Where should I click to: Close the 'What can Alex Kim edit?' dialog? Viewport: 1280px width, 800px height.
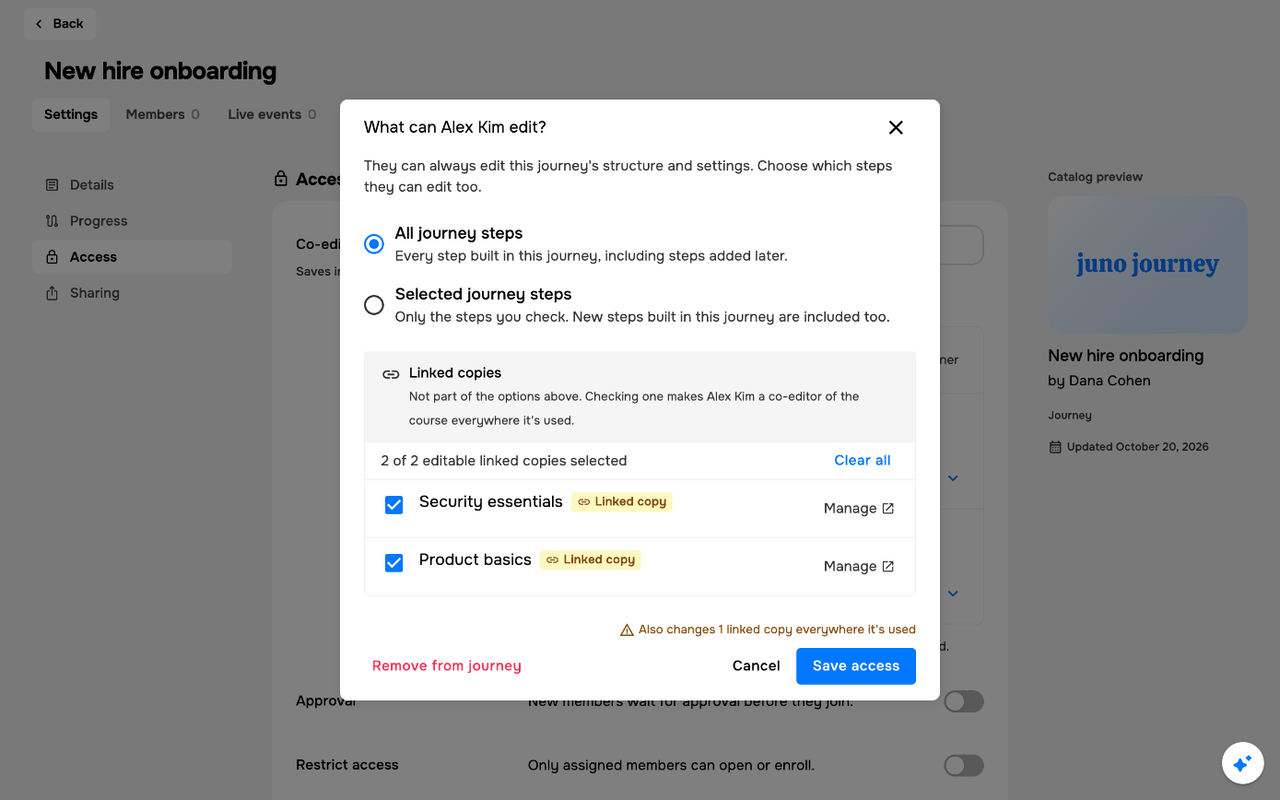pos(896,127)
